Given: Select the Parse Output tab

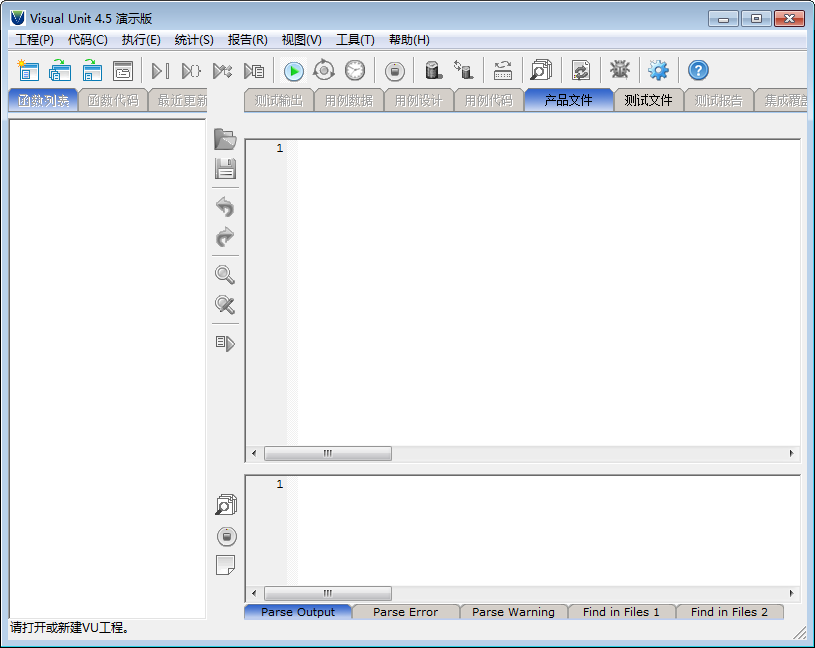Looking at the screenshot, I should pyautogui.click(x=298, y=612).
